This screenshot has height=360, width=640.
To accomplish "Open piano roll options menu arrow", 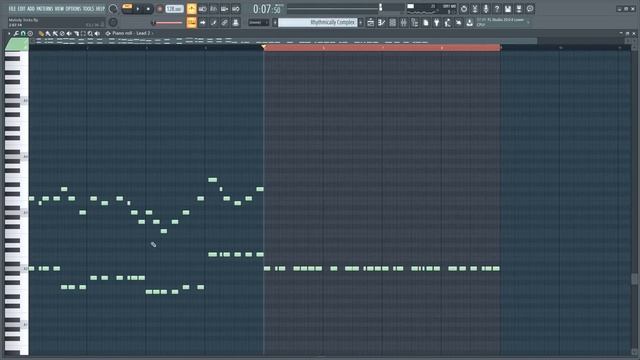I will (x=9, y=33).
